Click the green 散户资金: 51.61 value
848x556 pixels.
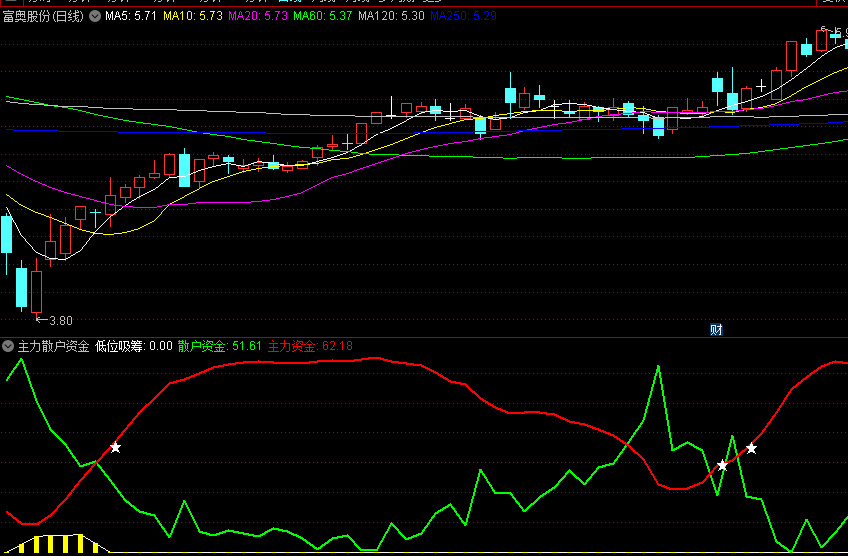tap(220, 346)
